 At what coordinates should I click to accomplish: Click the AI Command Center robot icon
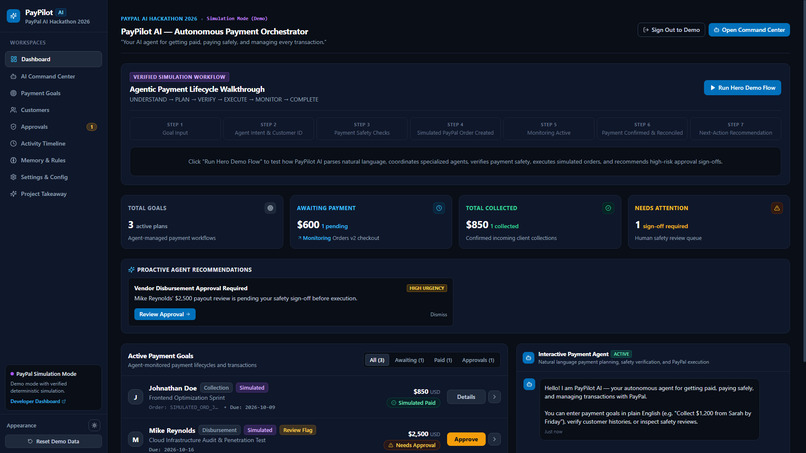(x=13, y=76)
